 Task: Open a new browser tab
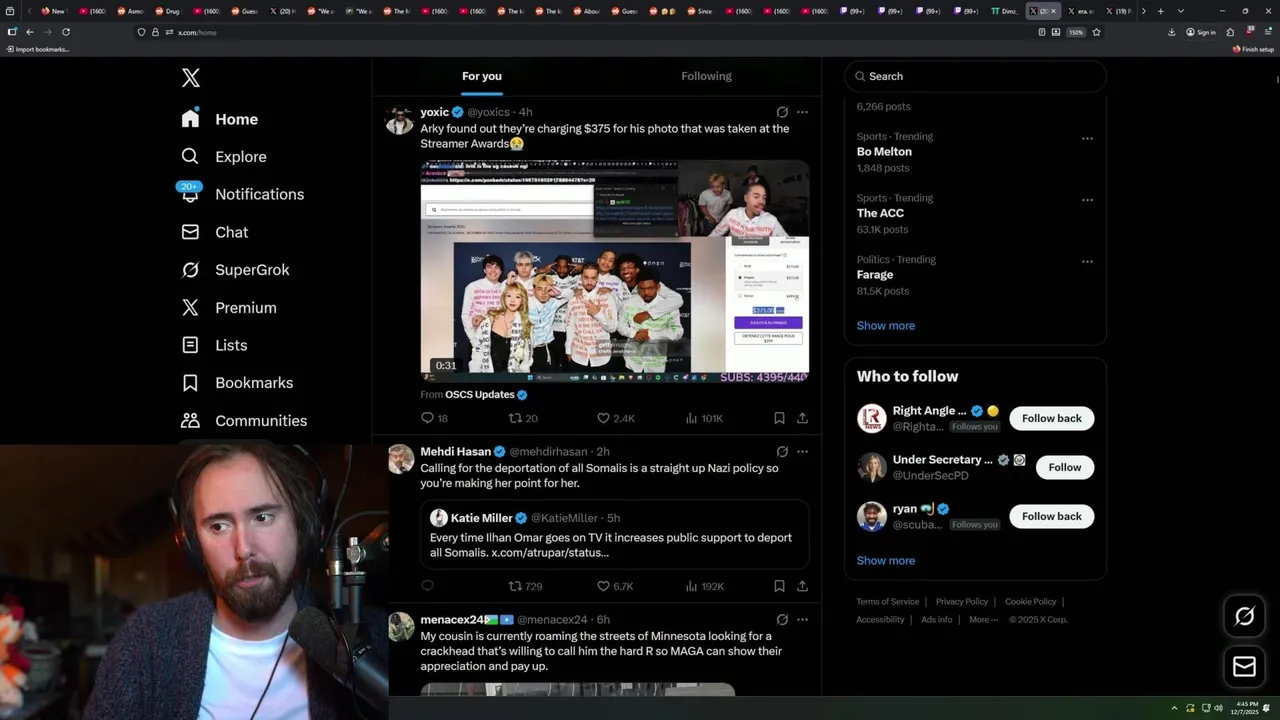coord(1160,11)
